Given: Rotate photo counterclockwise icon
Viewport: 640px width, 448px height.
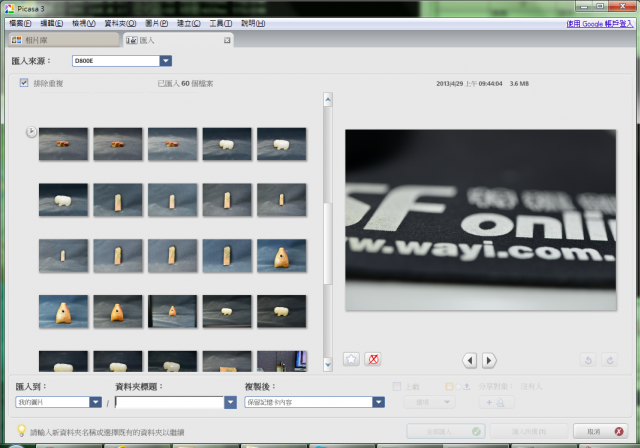Looking at the screenshot, I should [x=588, y=360].
